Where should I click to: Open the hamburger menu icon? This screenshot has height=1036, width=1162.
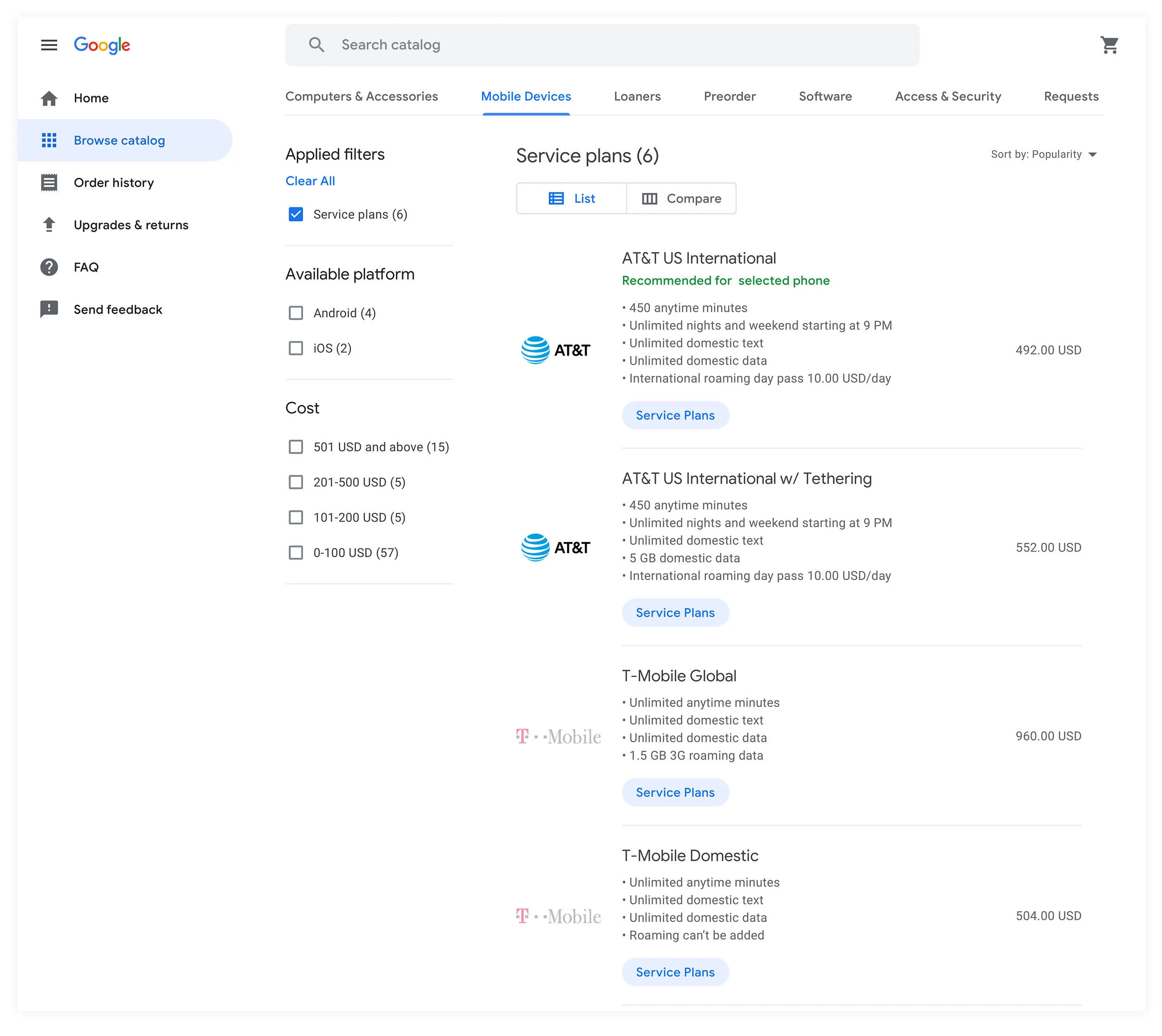[x=49, y=45]
